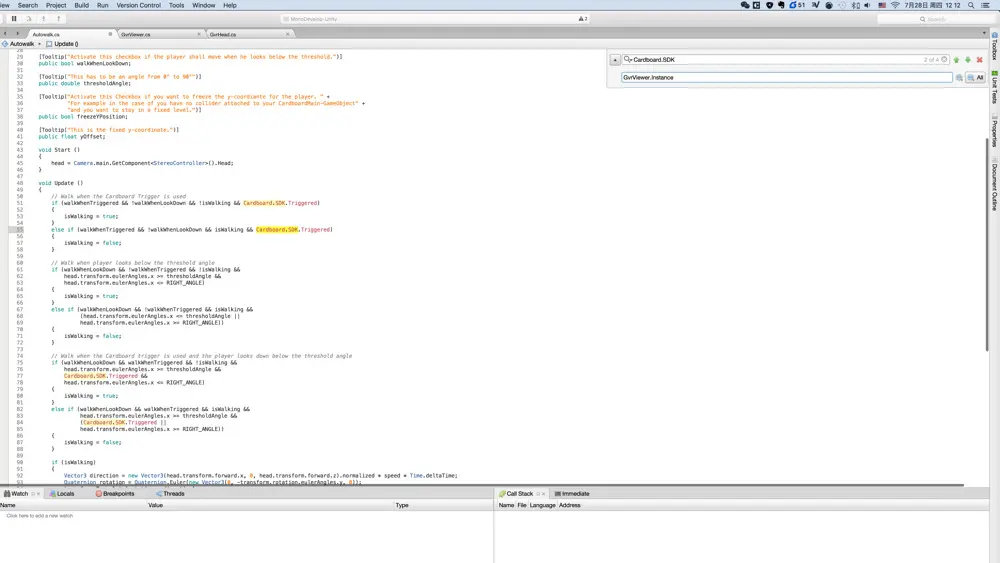Click the Replace single occurrence icon
Viewport: 1000px width, 563px height.
click(959, 77)
